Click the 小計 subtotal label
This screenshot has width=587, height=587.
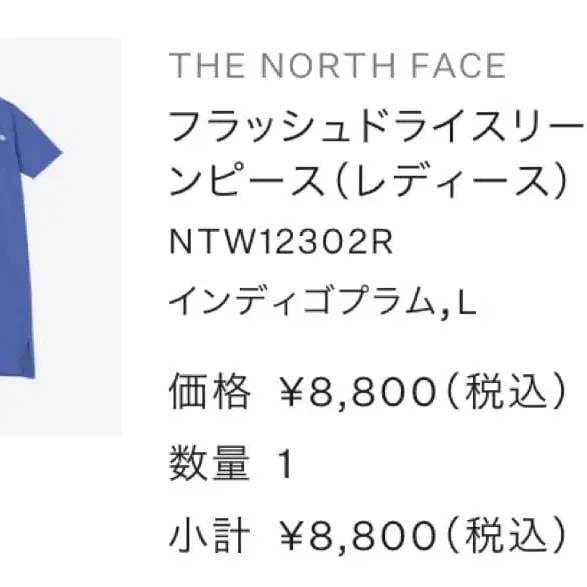[210, 535]
